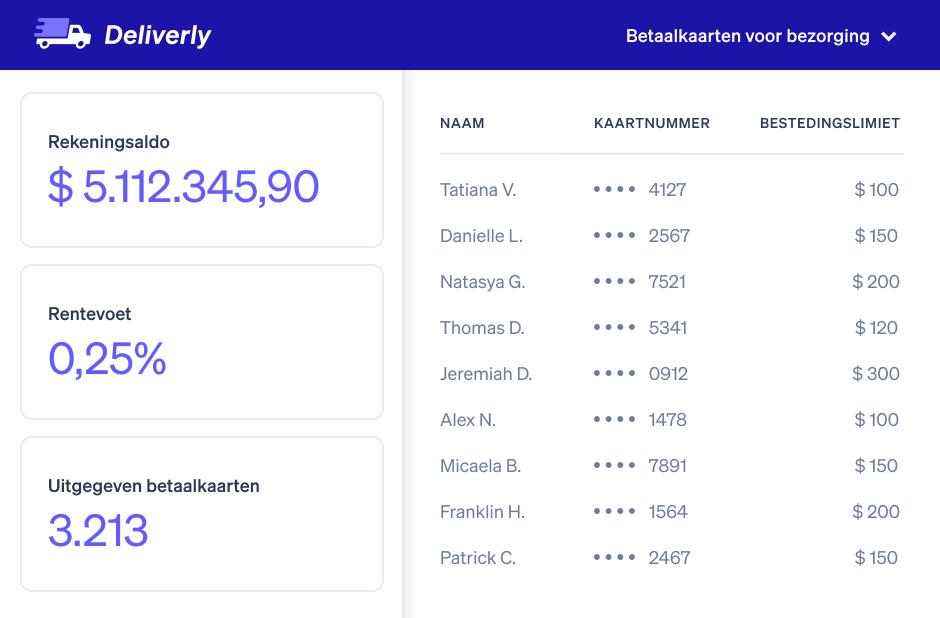Click the $ 300 limit for Jeremiah D.
940x618 pixels.
point(876,374)
